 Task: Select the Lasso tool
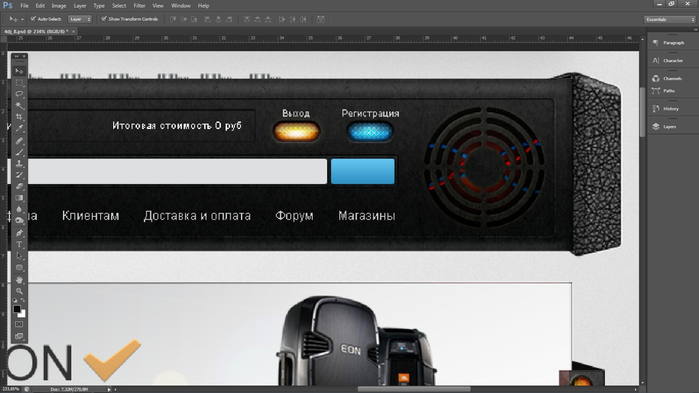click(x=19, y=94)
